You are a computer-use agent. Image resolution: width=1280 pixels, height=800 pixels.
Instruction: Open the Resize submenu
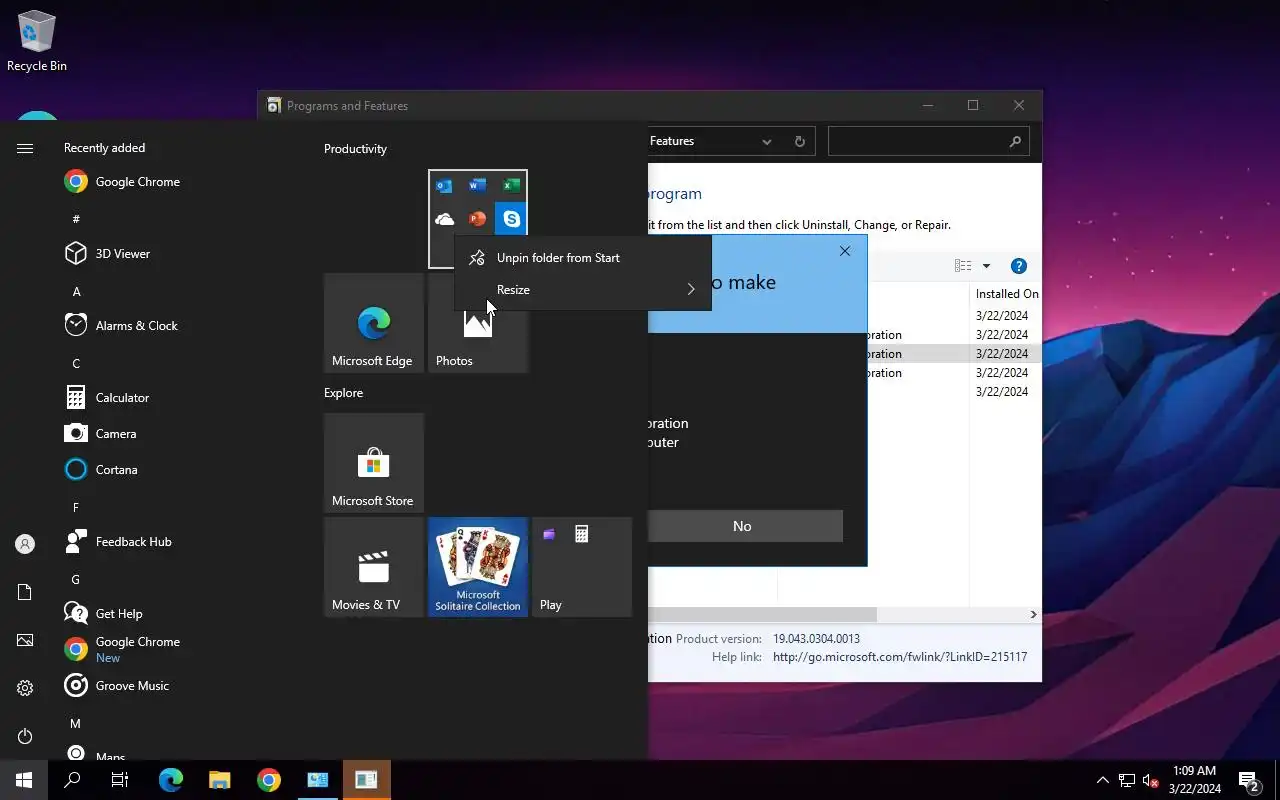[583, 290]
